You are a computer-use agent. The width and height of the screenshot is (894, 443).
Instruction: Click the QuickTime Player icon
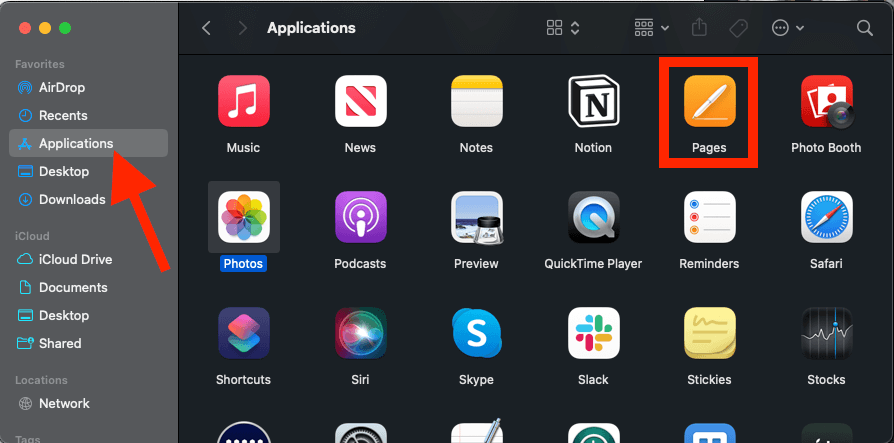593,217
